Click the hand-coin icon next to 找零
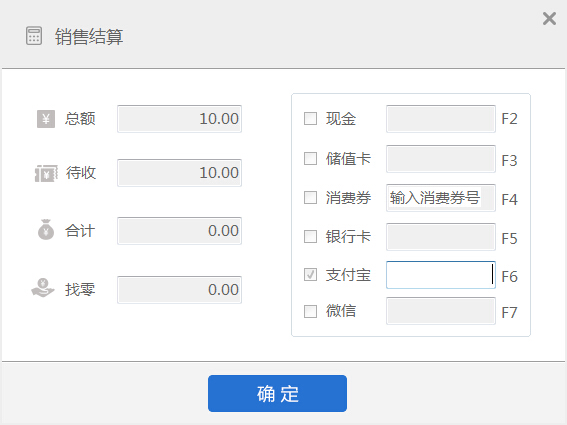The width and height of the screenshot is (567, 425). tap(43, 288)
